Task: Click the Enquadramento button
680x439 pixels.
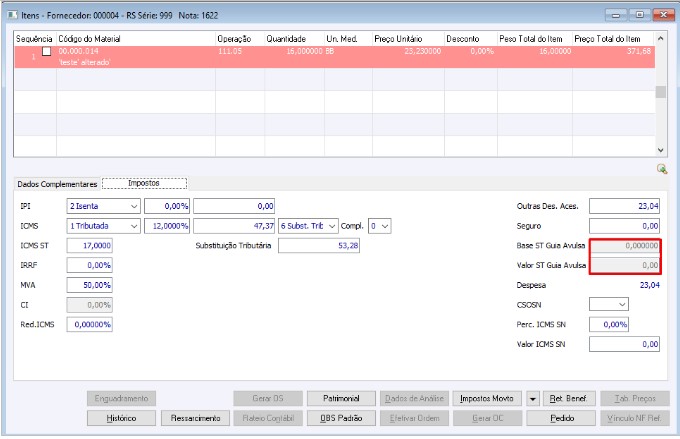Action: (x=121, y=398)
